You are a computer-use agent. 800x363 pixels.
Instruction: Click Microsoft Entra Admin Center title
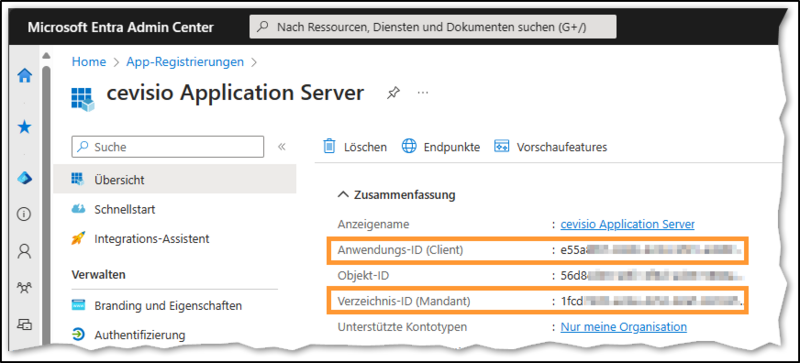coord(120,27)
